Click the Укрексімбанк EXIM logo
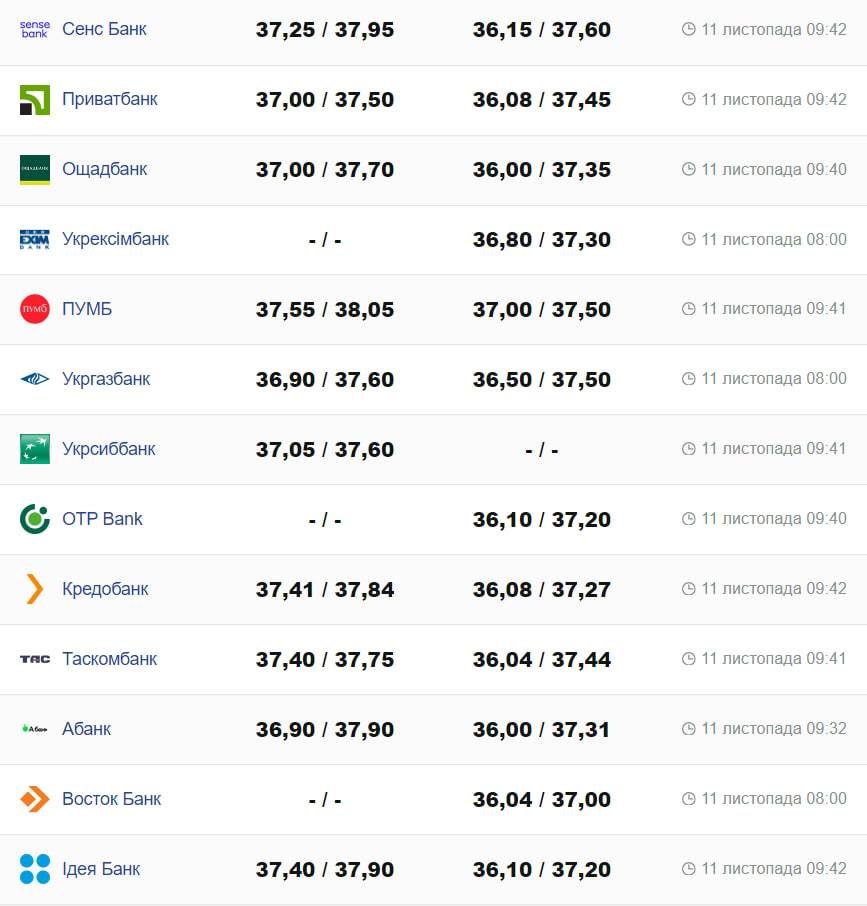This screenshot has width=867, height=906. [x=35, y=240]
